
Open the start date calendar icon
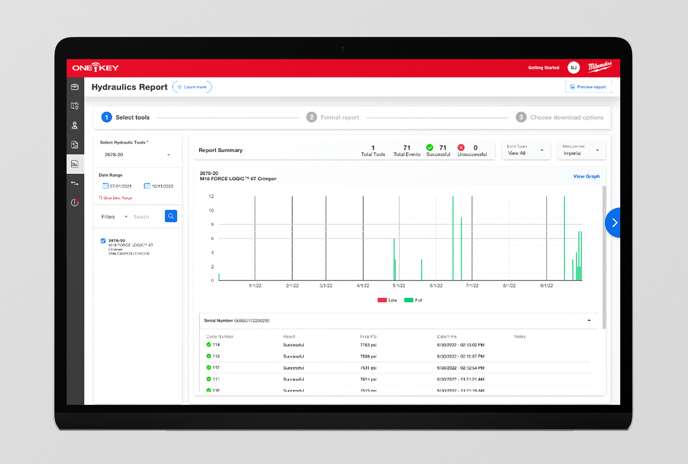click(x=105, y=186)
